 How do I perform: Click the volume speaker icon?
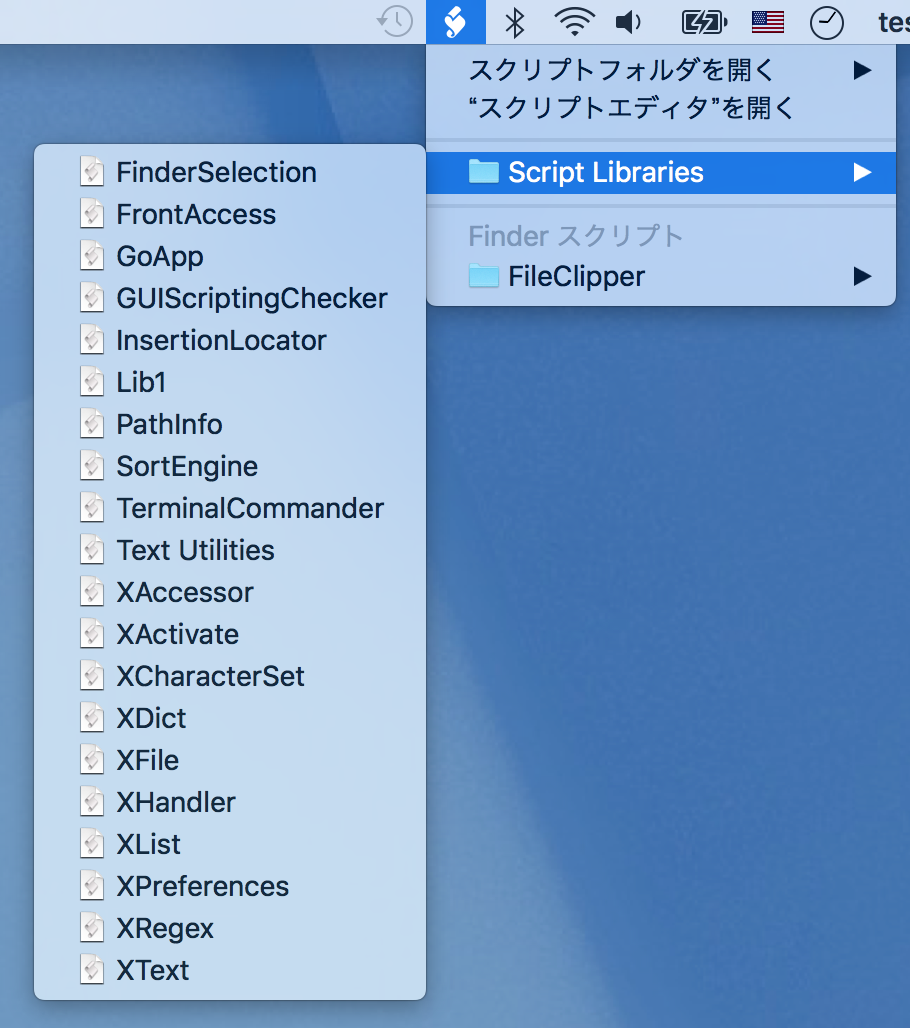629,22
